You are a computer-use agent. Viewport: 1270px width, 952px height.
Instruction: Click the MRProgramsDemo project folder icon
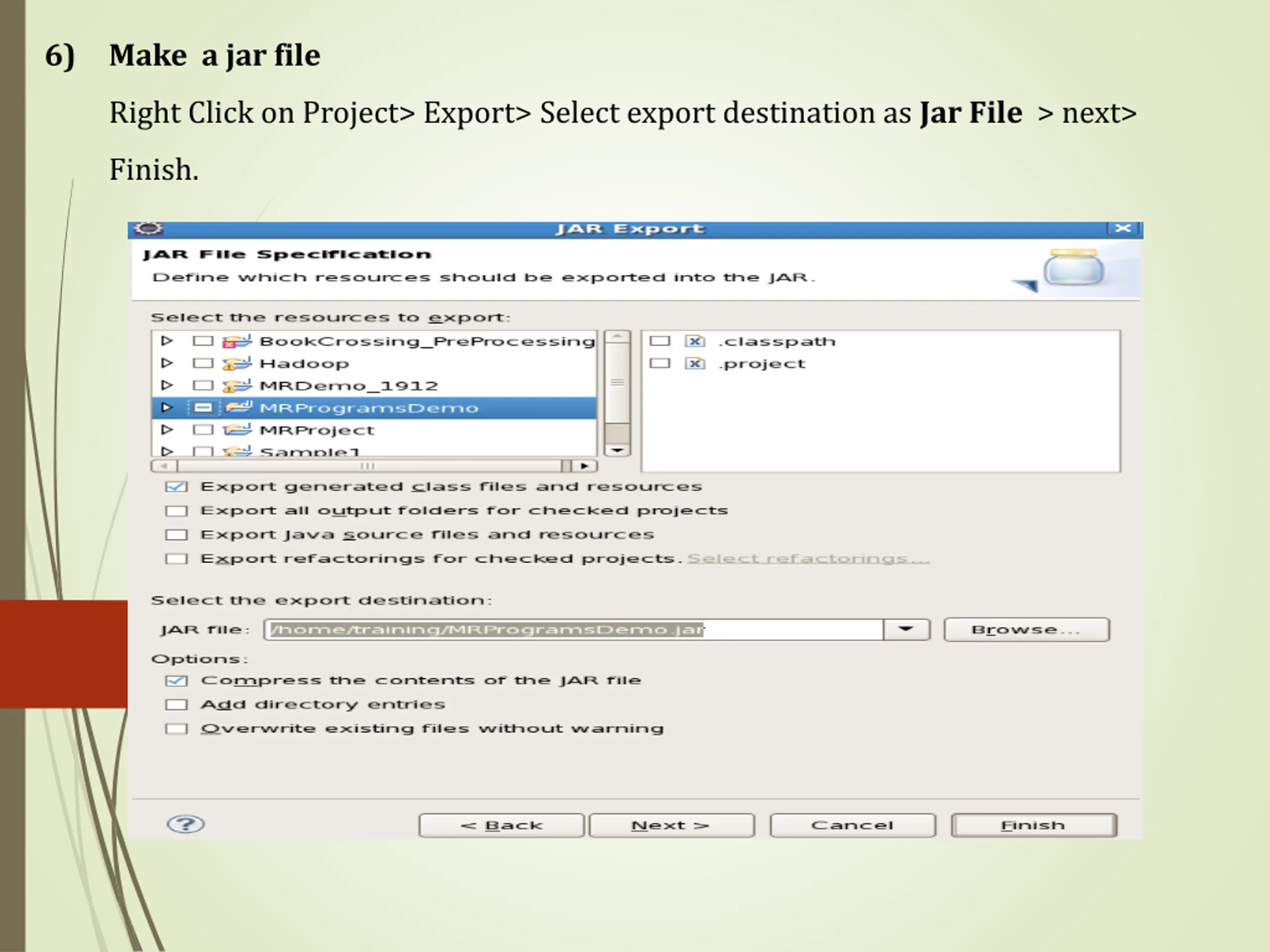pos(238,408)
